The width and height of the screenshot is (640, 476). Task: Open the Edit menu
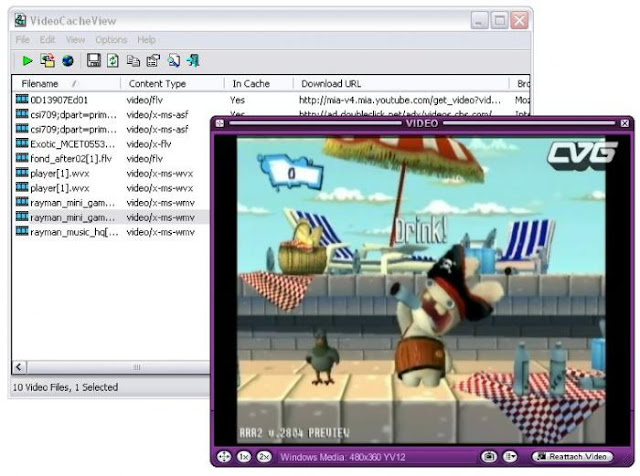47,40
